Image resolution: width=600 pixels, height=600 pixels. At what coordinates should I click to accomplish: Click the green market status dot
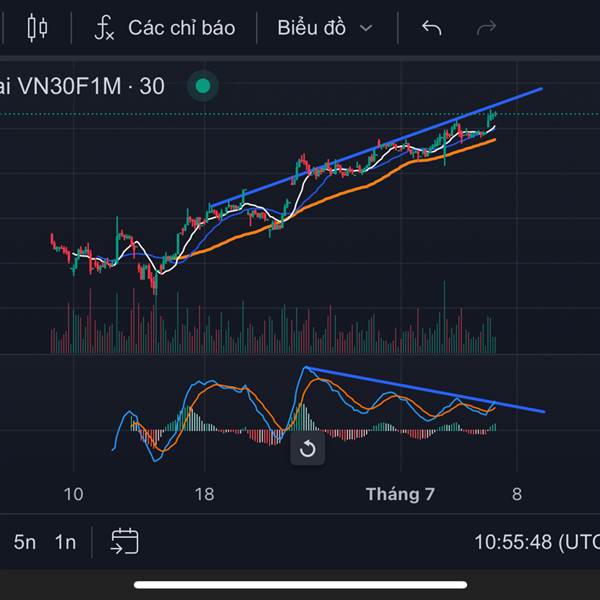(203, 86)
